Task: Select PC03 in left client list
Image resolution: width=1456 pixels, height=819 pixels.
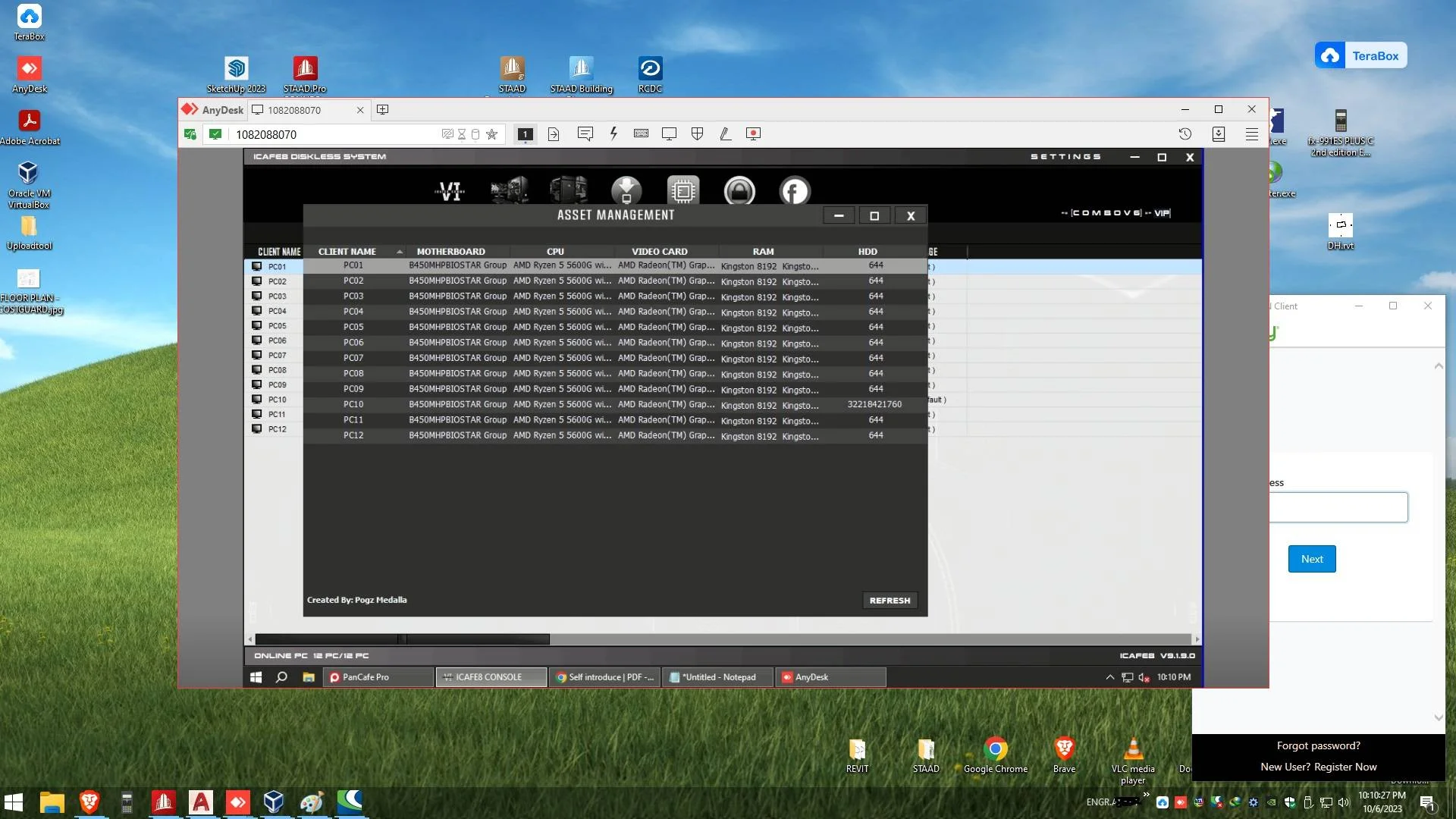Action: (277, 296)
